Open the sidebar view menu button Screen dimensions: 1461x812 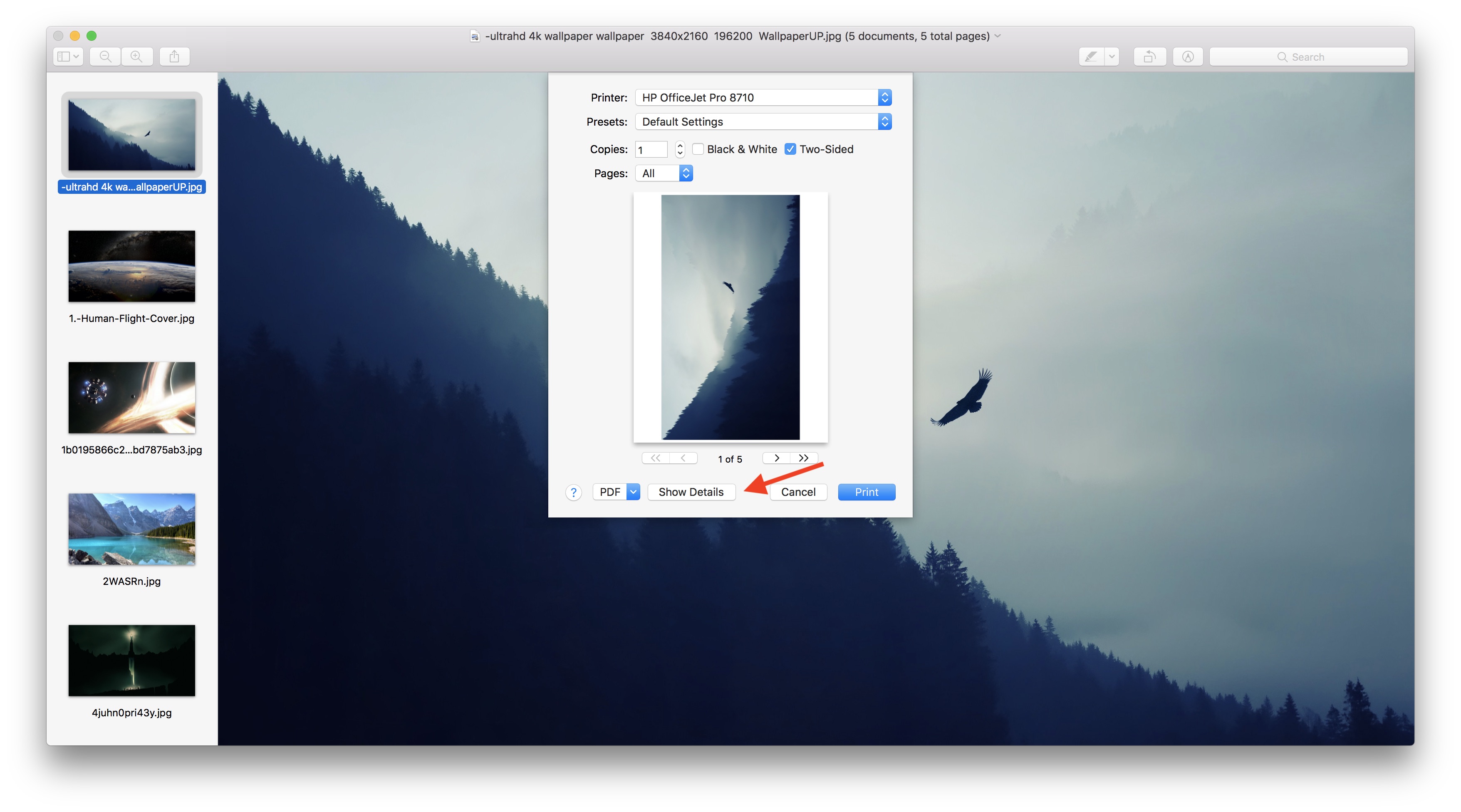tap(68, 57)
